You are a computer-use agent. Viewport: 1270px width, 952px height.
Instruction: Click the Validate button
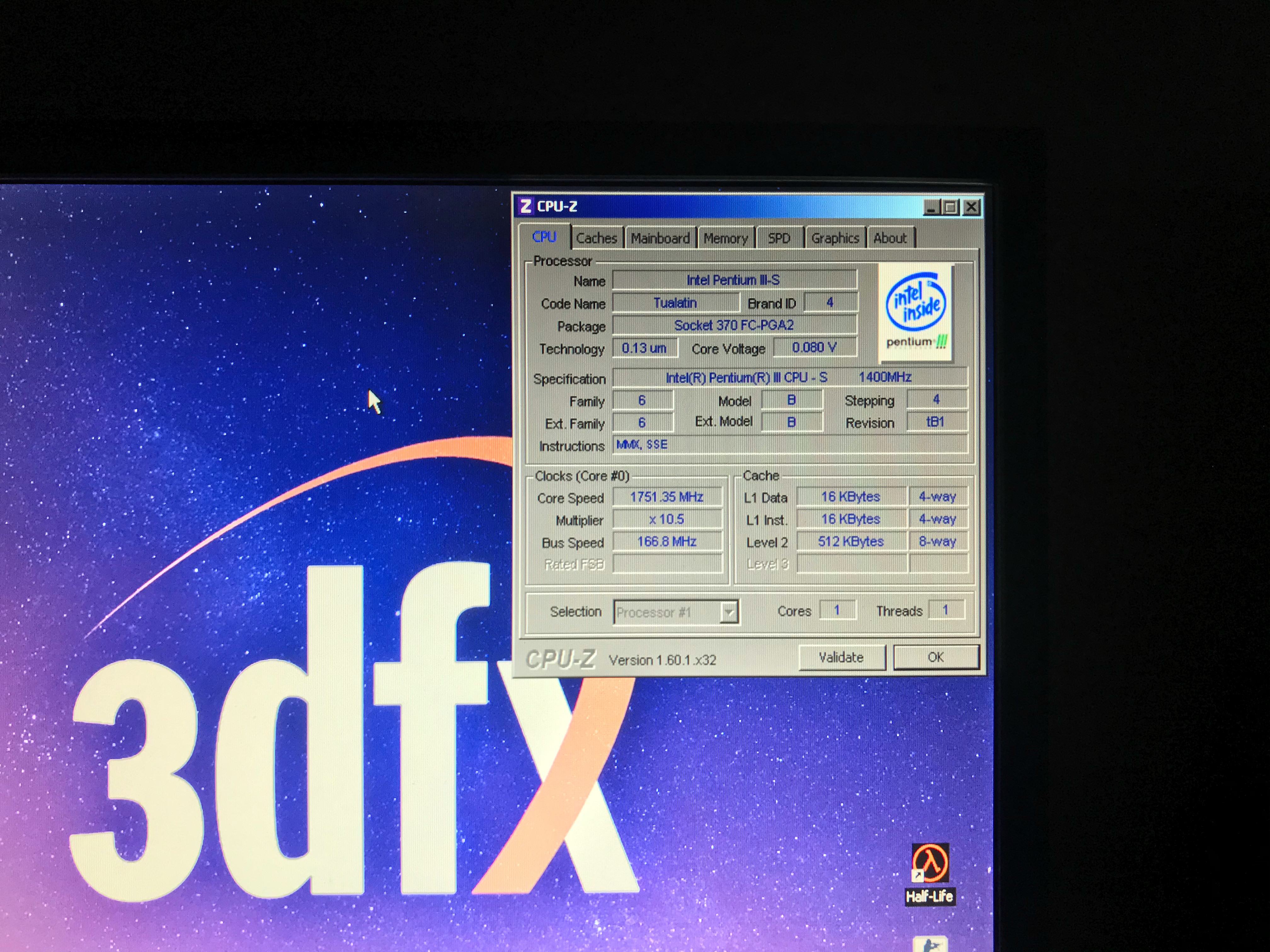coord(841,657)
